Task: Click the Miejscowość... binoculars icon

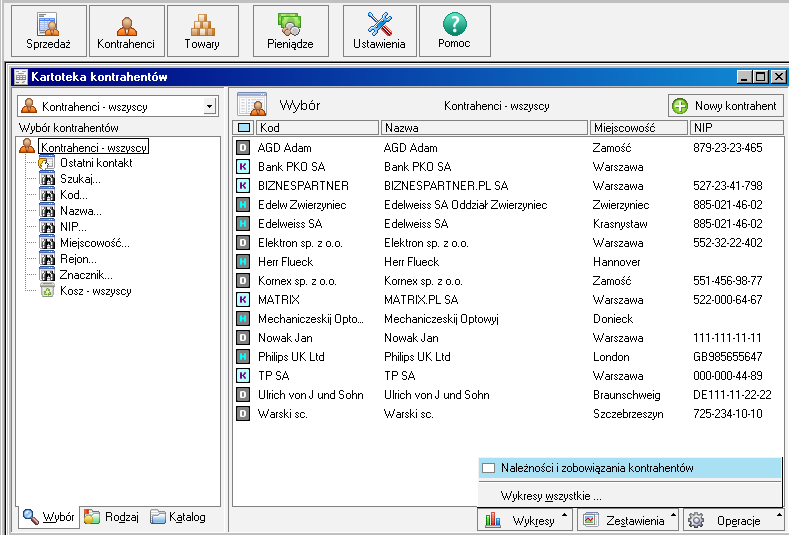Action: [x=47, y=243]
